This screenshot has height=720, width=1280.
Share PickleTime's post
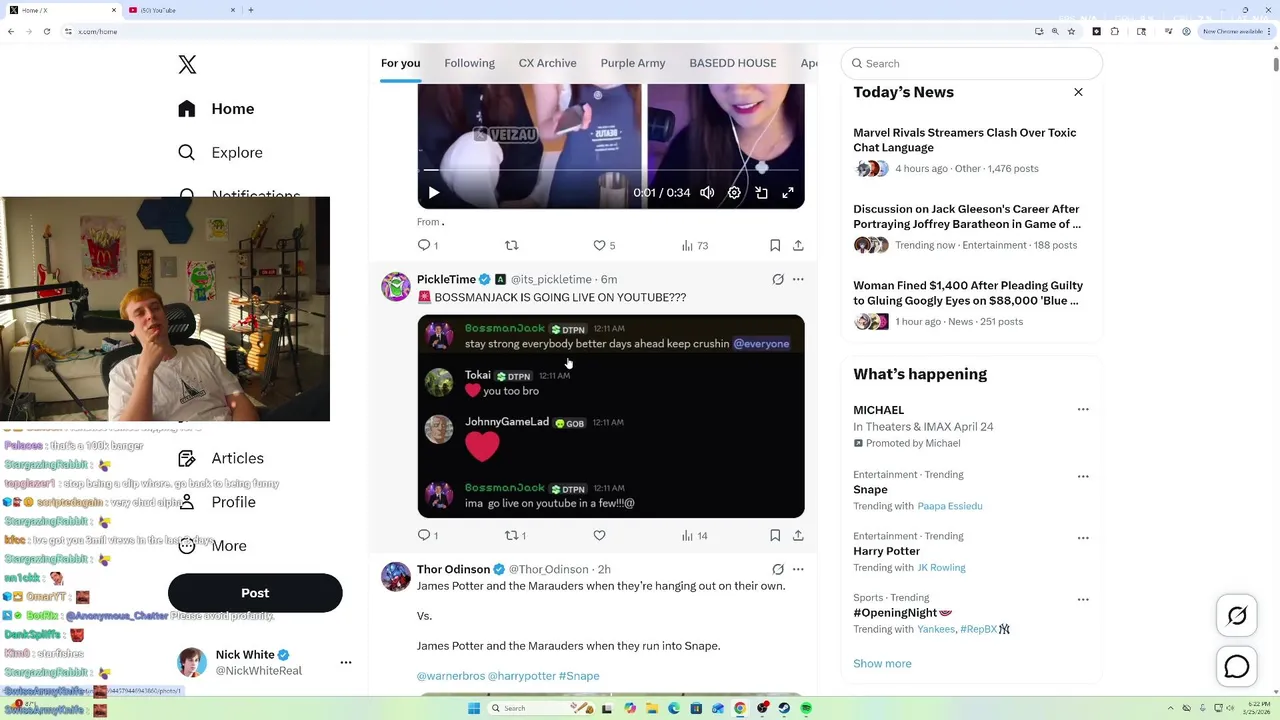pyautogui.click(x=798, y=535)
